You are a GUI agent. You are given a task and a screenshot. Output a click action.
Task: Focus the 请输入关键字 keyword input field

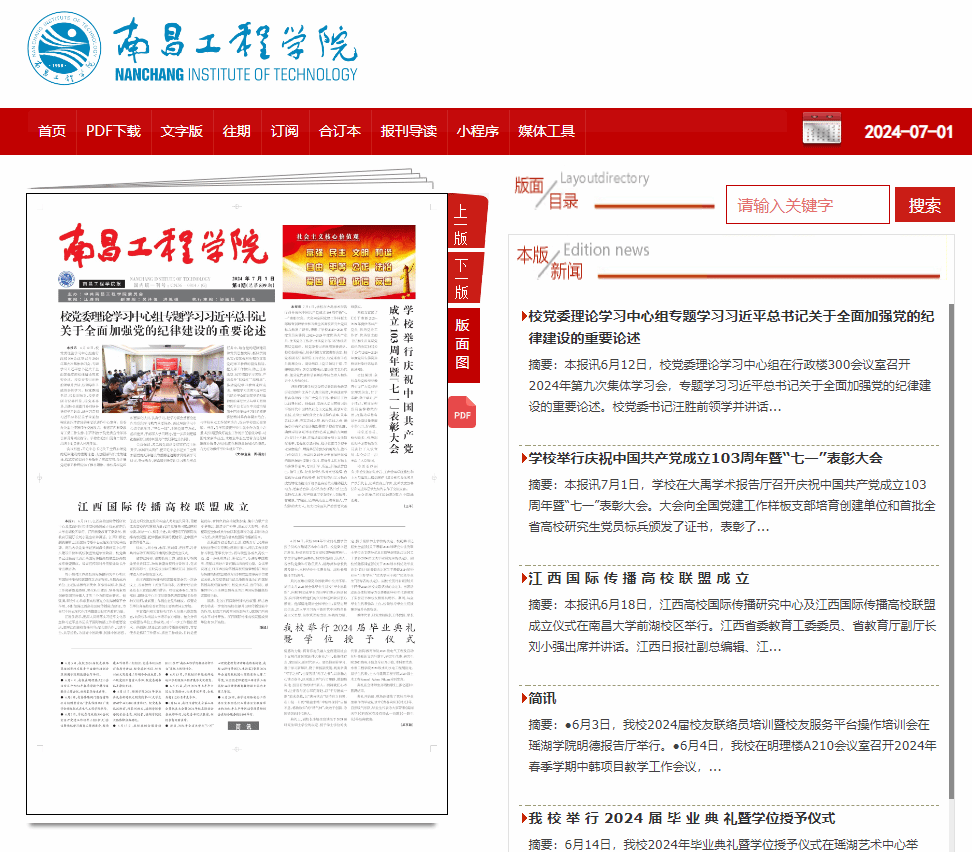(x=808, y=205)
